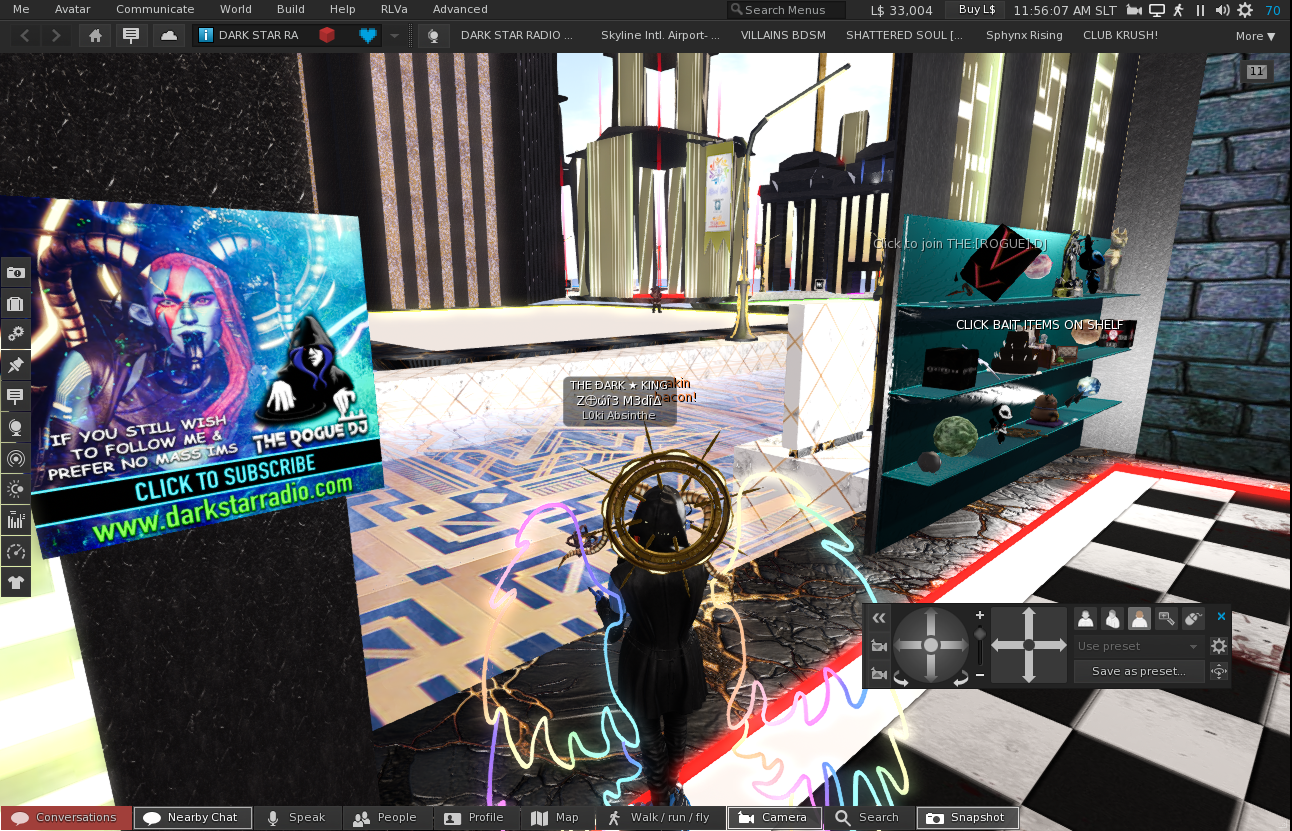Open the Communicate menu
The height and width of the screenshot is (831, 1292).
[155, 9]
